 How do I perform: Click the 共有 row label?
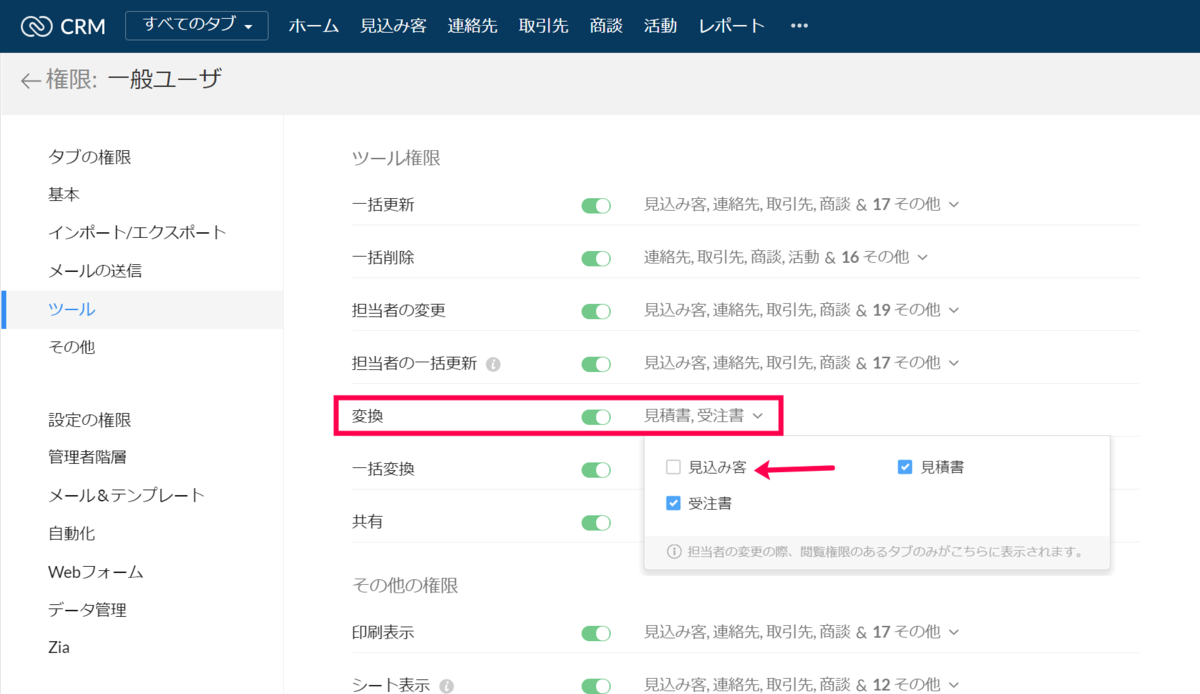click(x=368, y=522)
